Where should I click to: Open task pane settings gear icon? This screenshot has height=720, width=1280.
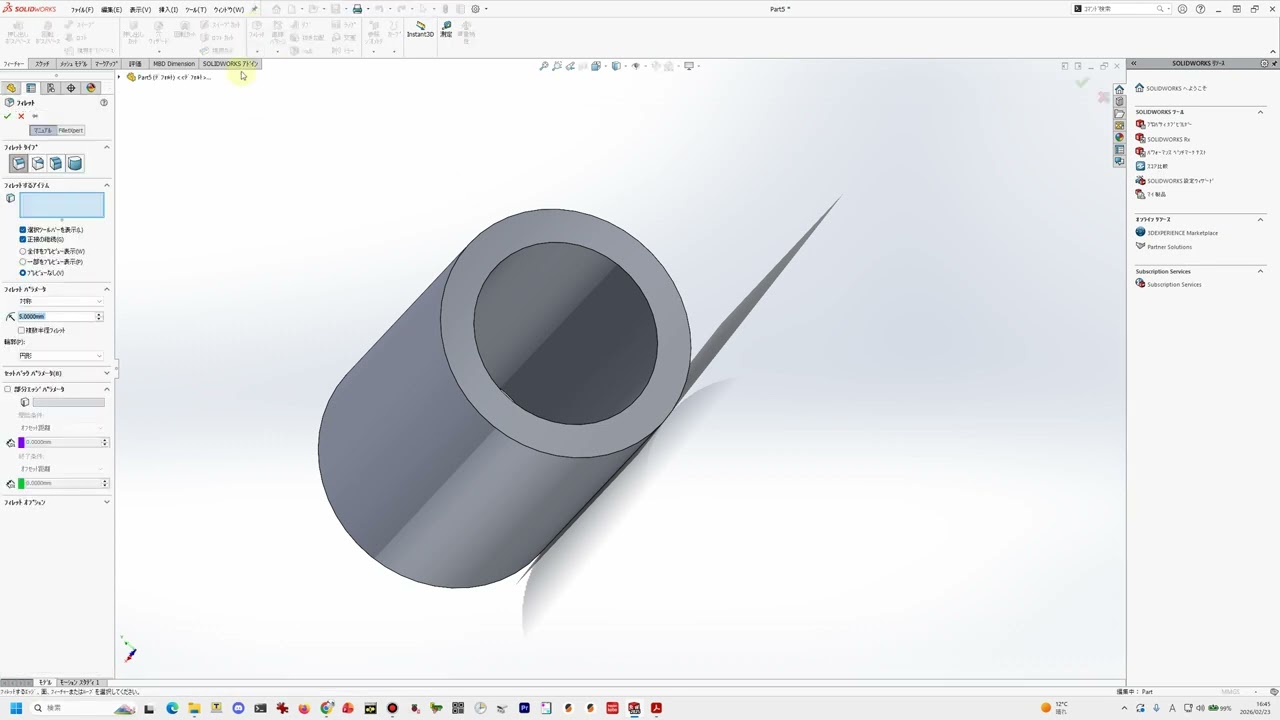click(1264, 63)
